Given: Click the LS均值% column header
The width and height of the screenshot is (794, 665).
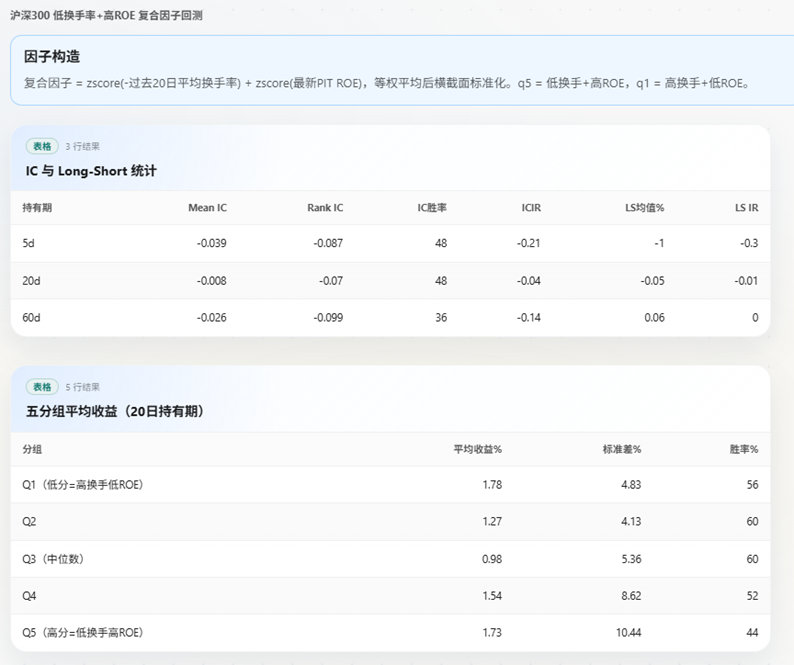Looking at the screenshot, I should pyautogui.click(x=645, y=208).
